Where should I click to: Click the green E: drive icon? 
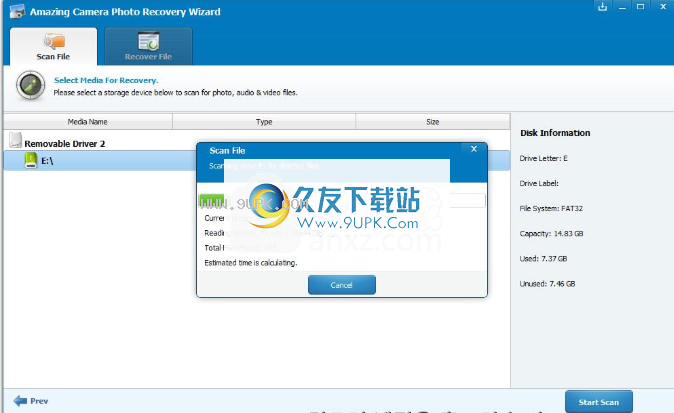tap(31, 160)
